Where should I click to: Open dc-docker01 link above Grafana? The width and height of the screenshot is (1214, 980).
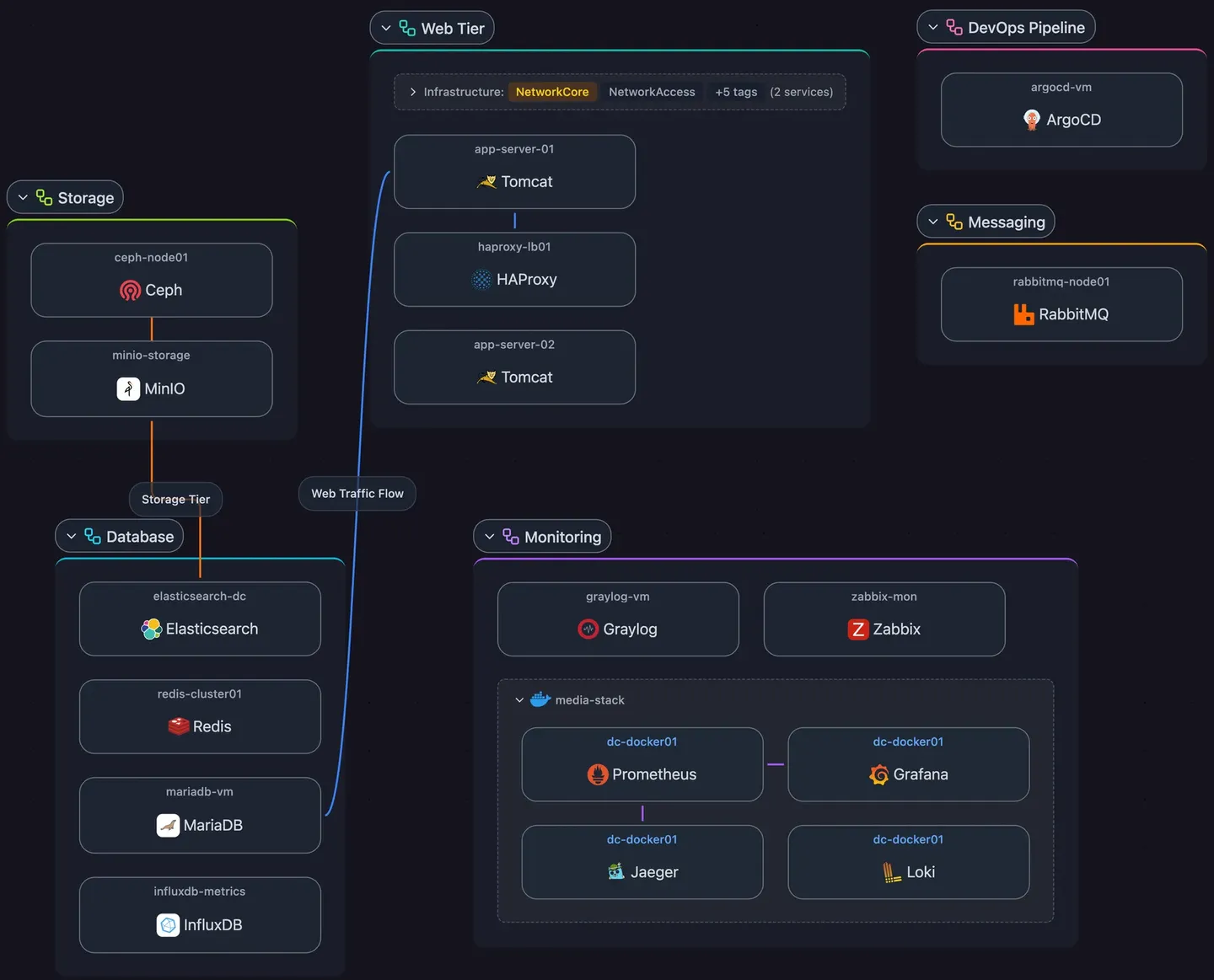tap(909, 742)
